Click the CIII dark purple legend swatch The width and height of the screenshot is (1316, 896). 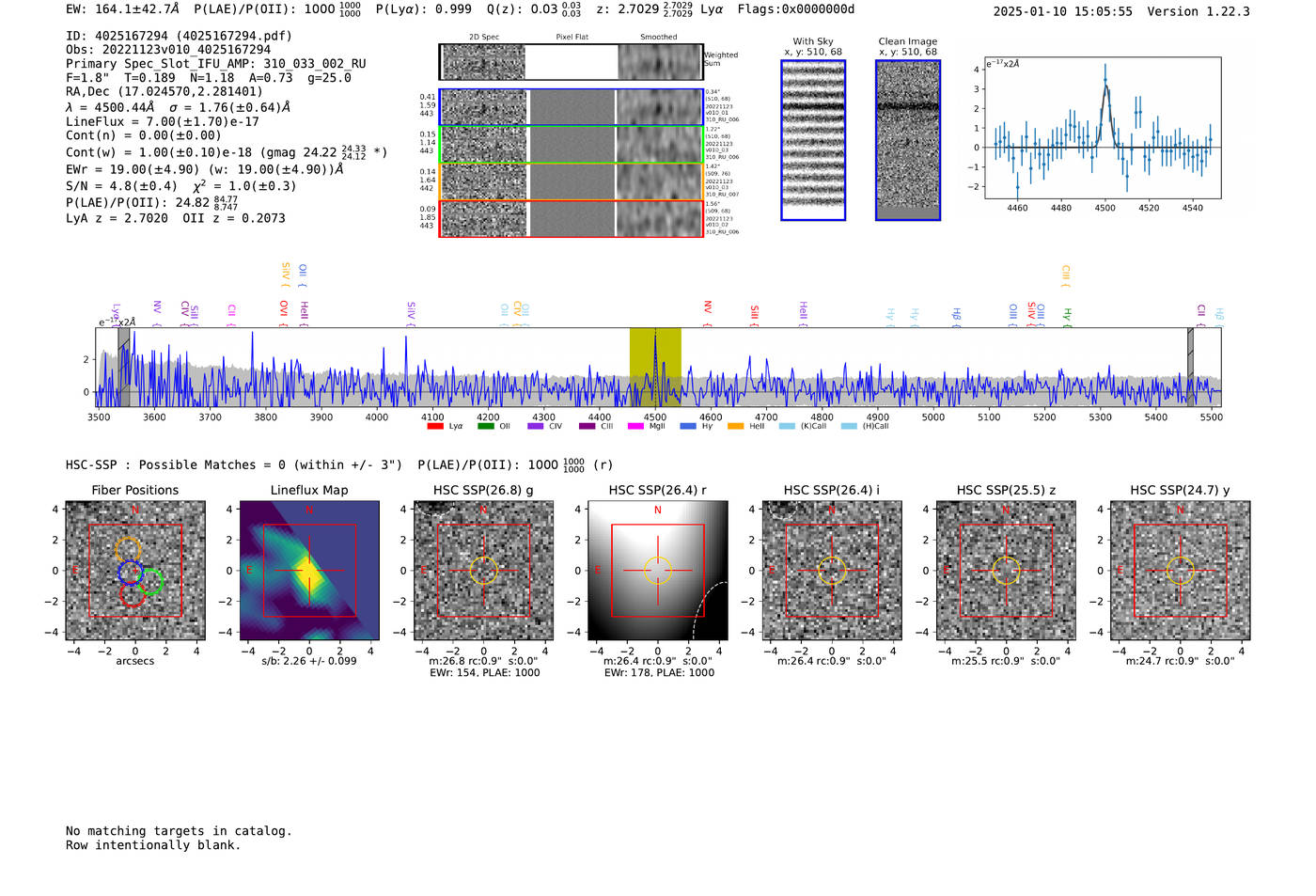[x=587, y=426]
